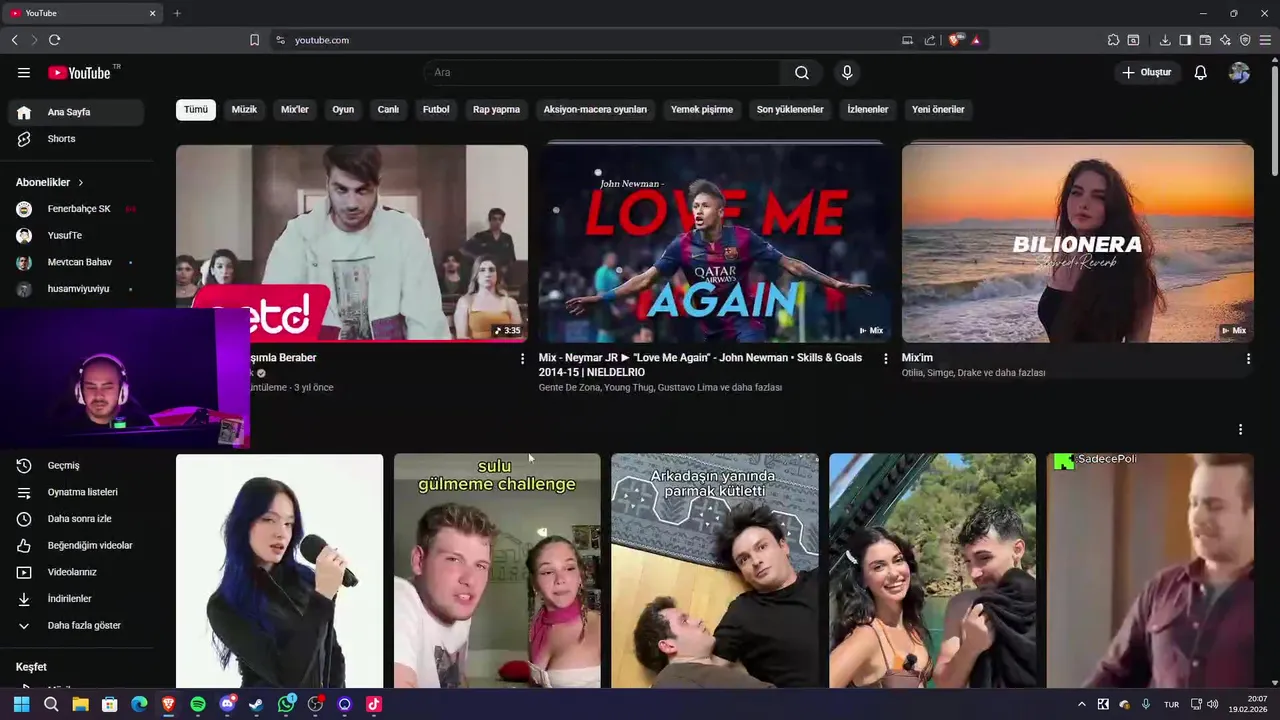Open husamviyuviyu subscription channel
The height and width of the screenshot is (720, 1280).
point(76,289)
